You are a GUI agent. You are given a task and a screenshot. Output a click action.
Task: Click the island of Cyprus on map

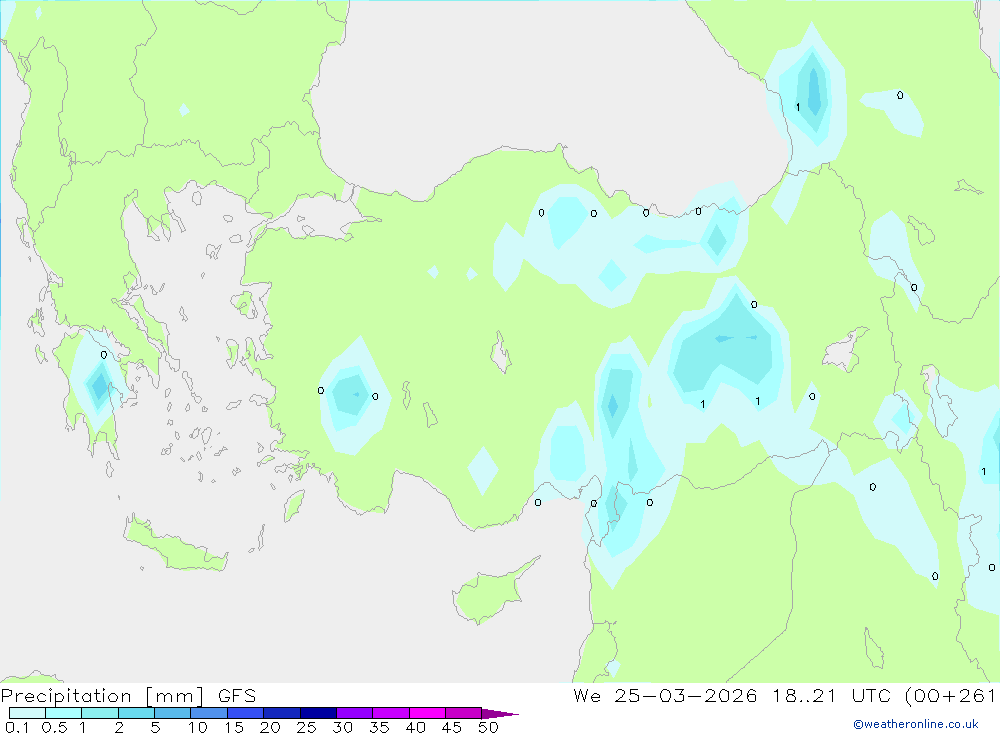pyautogui.click(x=490, y=595)
